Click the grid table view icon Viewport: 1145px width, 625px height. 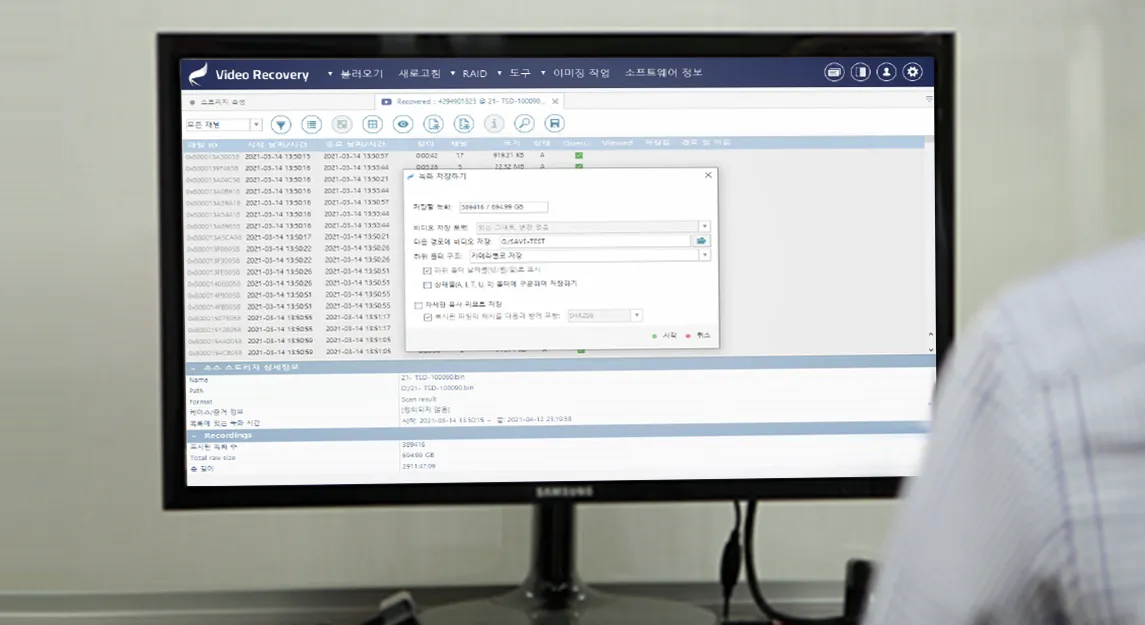coord(372,125)
